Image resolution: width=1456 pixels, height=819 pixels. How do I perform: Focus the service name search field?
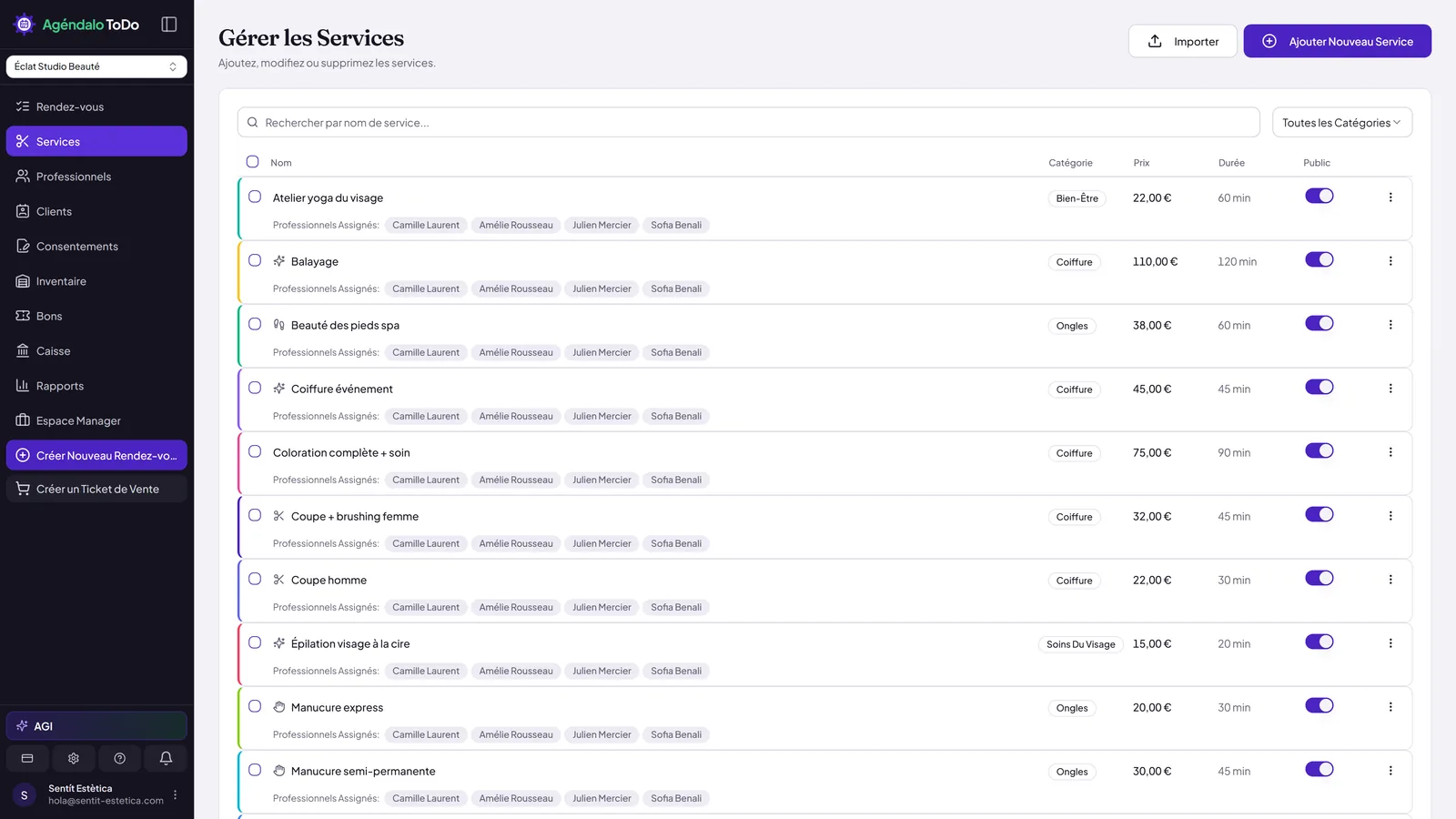[x=748, y=123]
